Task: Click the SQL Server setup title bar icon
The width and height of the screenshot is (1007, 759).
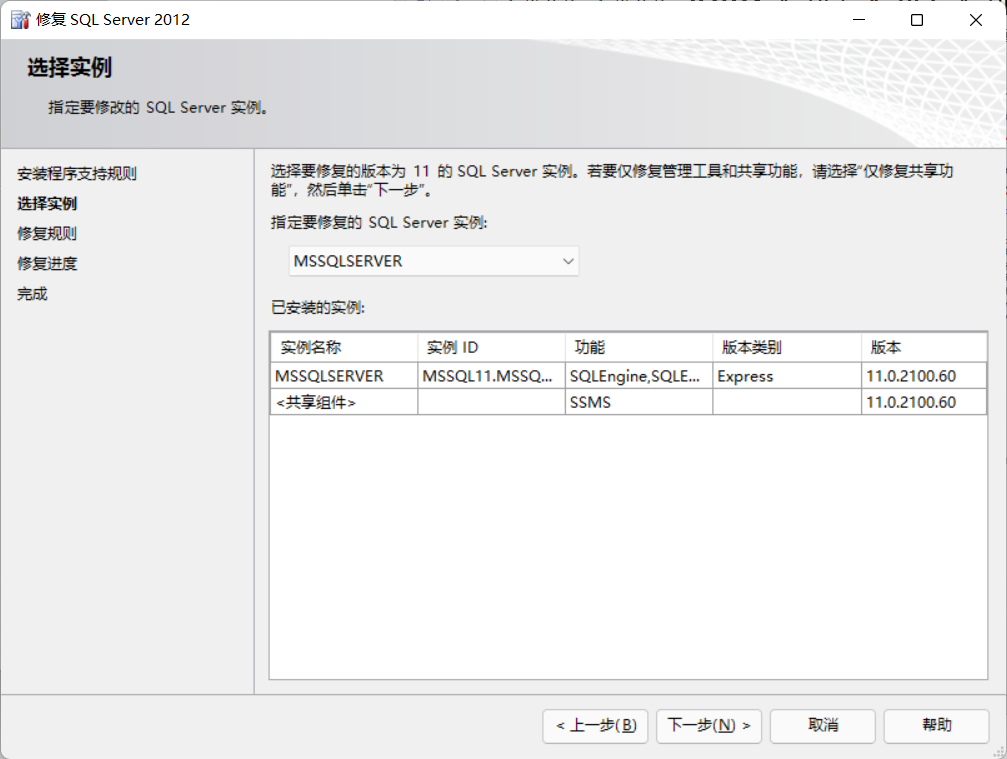Action: [21, 20]
